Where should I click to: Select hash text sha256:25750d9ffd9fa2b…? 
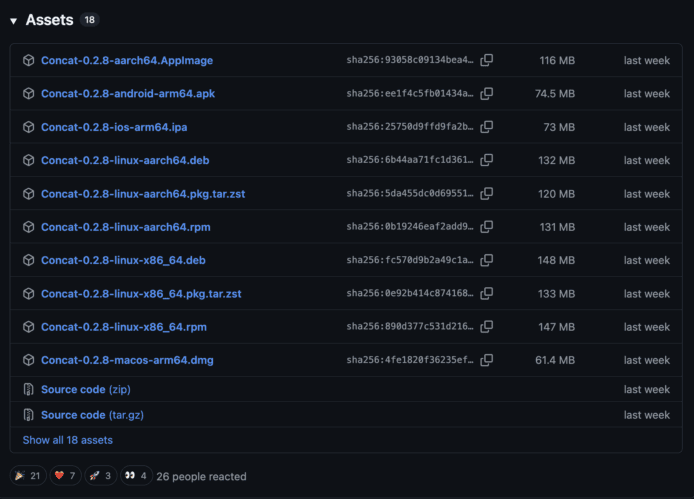pos(410,127)
